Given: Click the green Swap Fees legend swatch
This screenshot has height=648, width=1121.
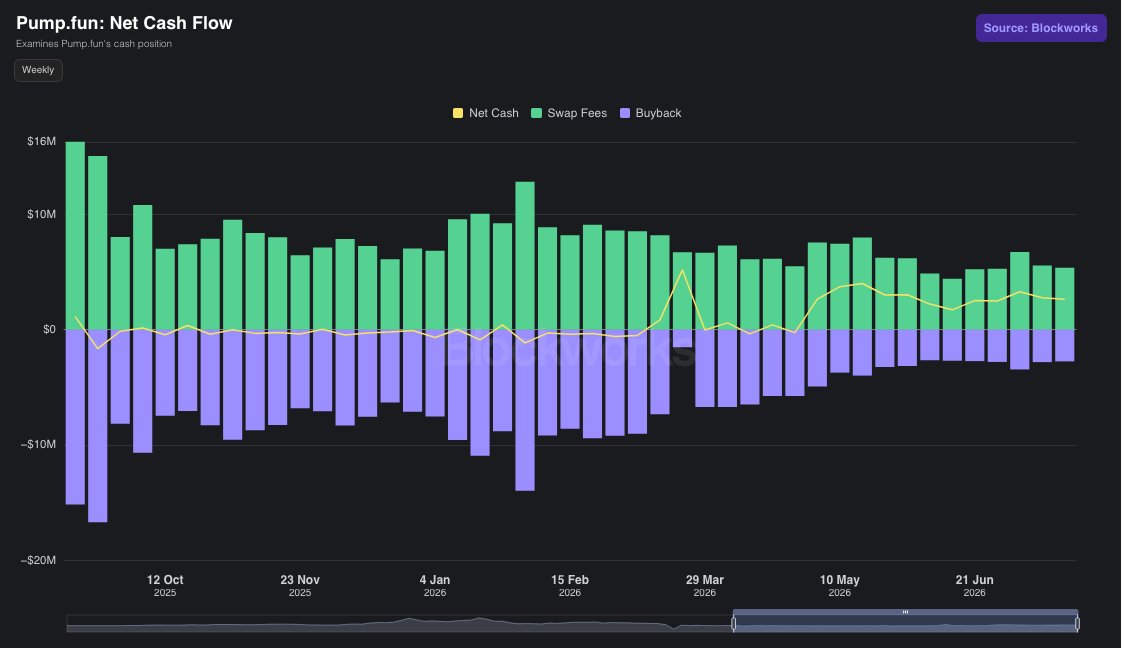Looking at the screenshot, I should pos(537,113).
